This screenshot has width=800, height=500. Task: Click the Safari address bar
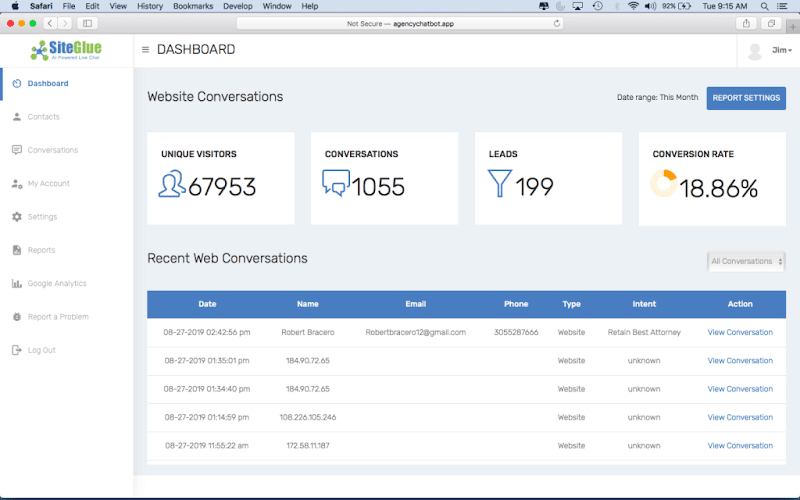[400, 23]
